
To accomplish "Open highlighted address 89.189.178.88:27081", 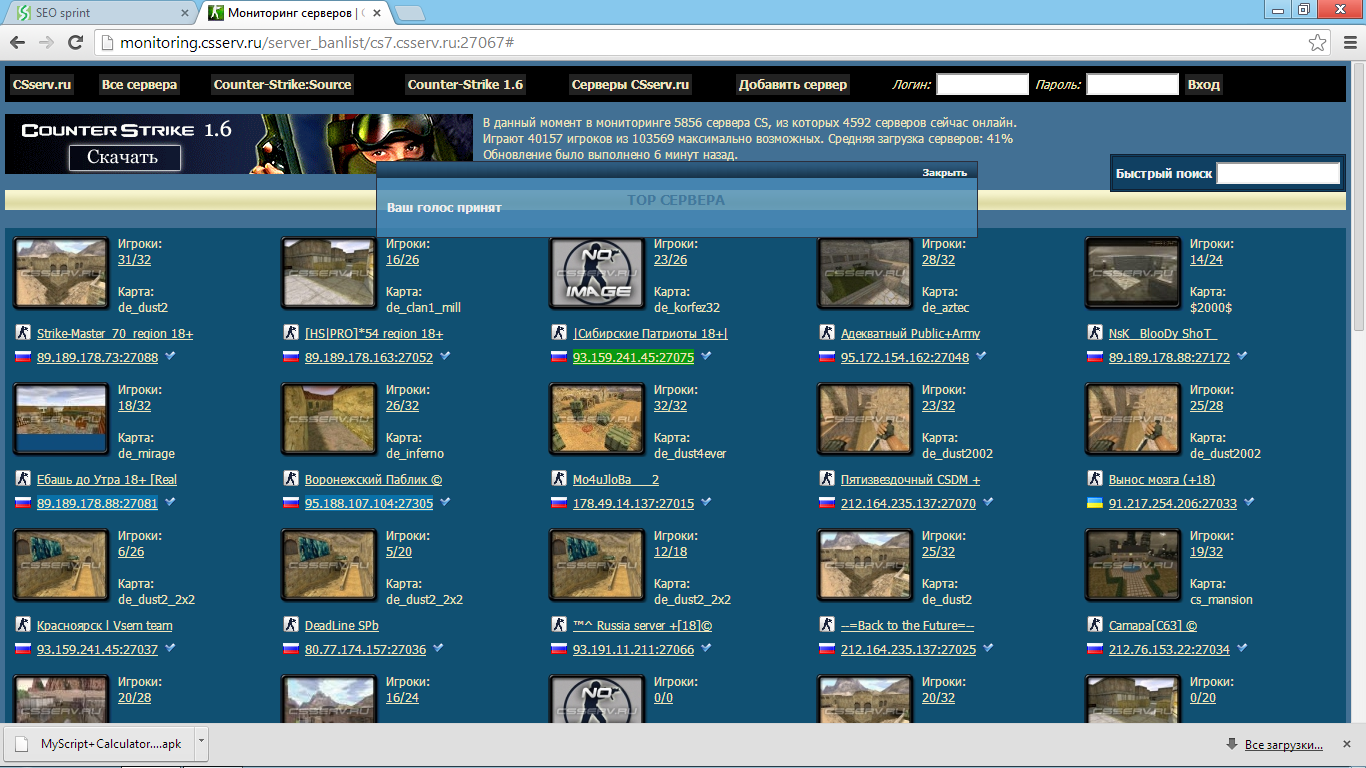I will (x=97, y=503).
